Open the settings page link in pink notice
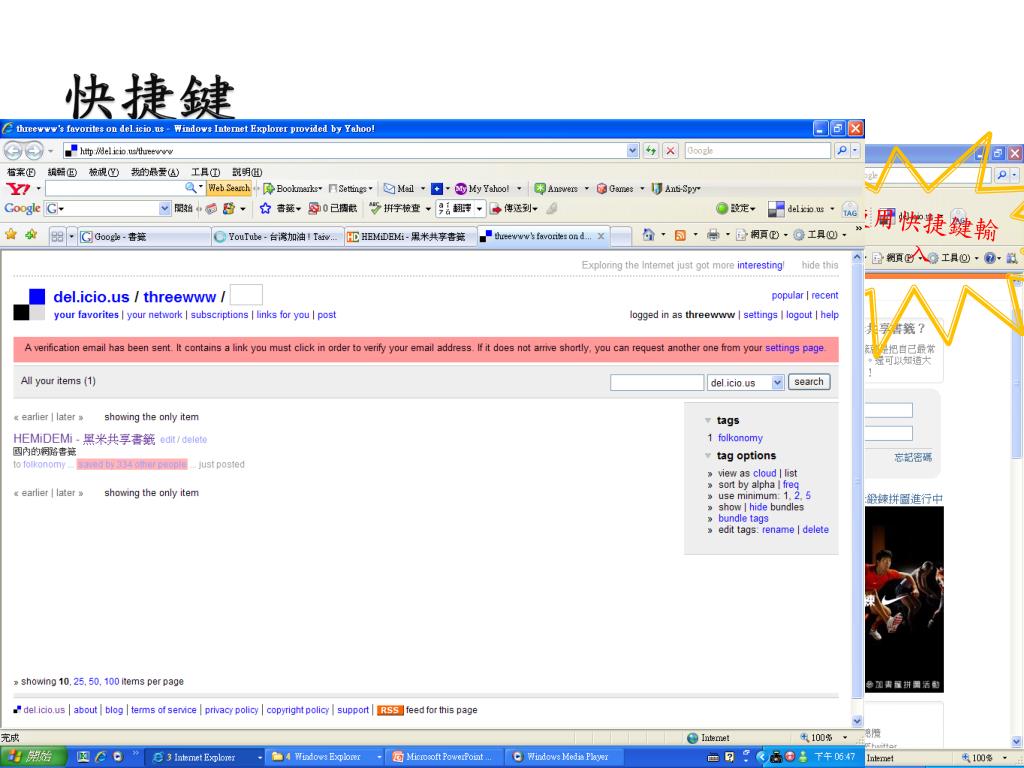This screenshot has height=768, width=1024. coord(794,348)
